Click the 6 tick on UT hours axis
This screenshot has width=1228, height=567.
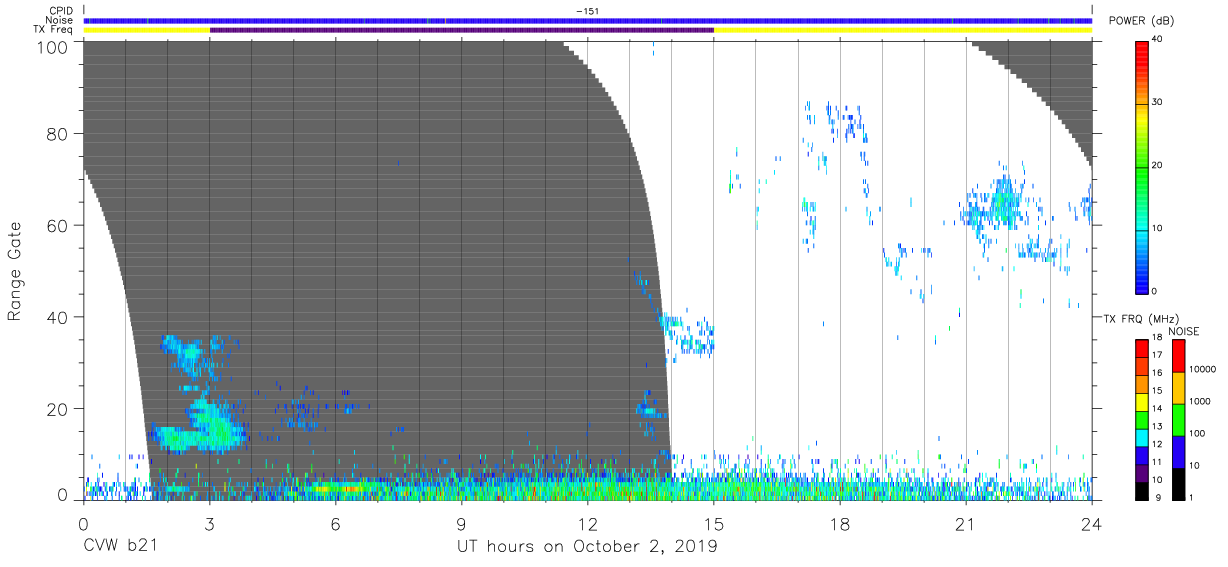click(x=336, y=524)
